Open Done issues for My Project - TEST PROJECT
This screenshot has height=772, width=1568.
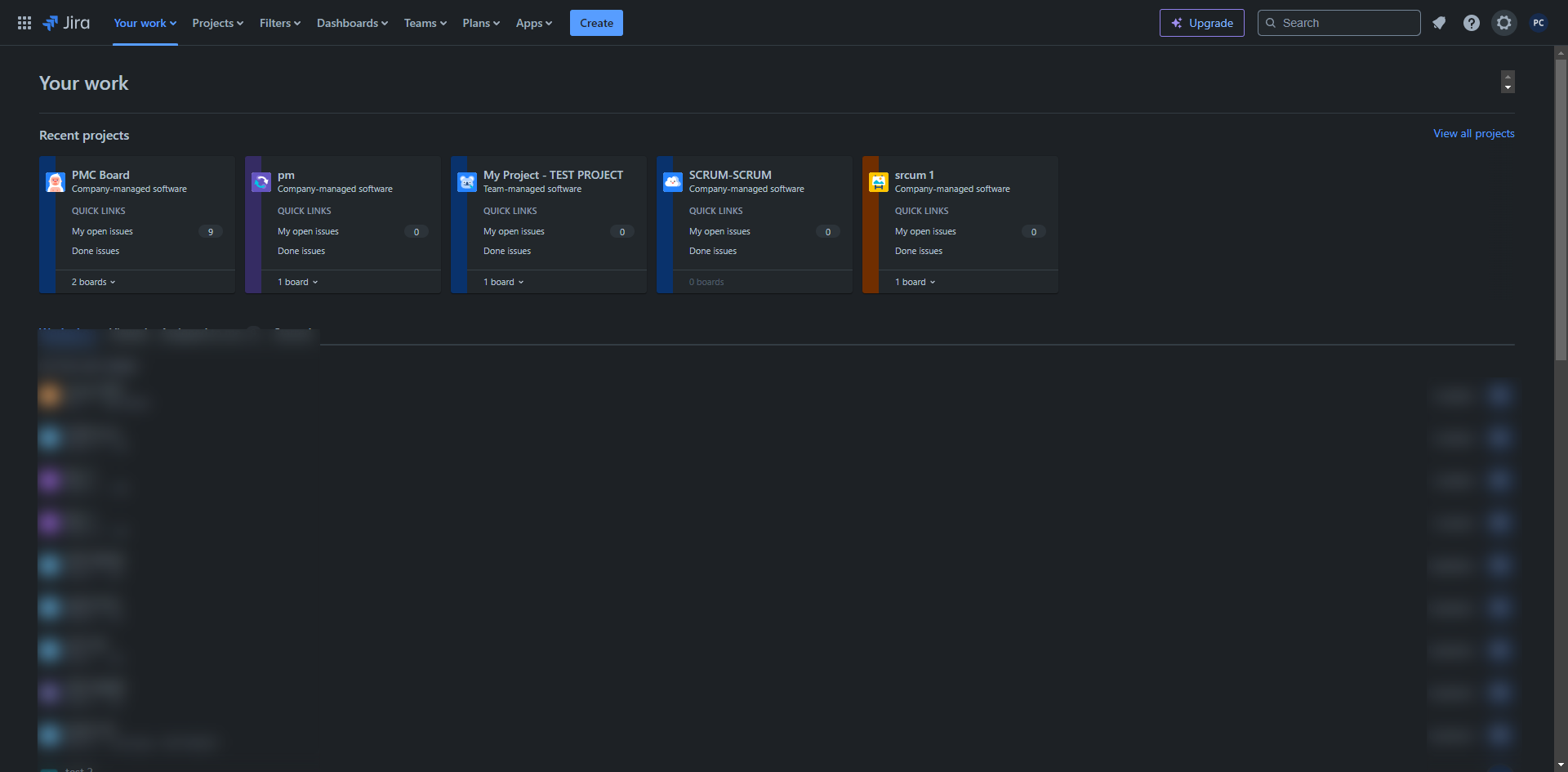point(507,252)
